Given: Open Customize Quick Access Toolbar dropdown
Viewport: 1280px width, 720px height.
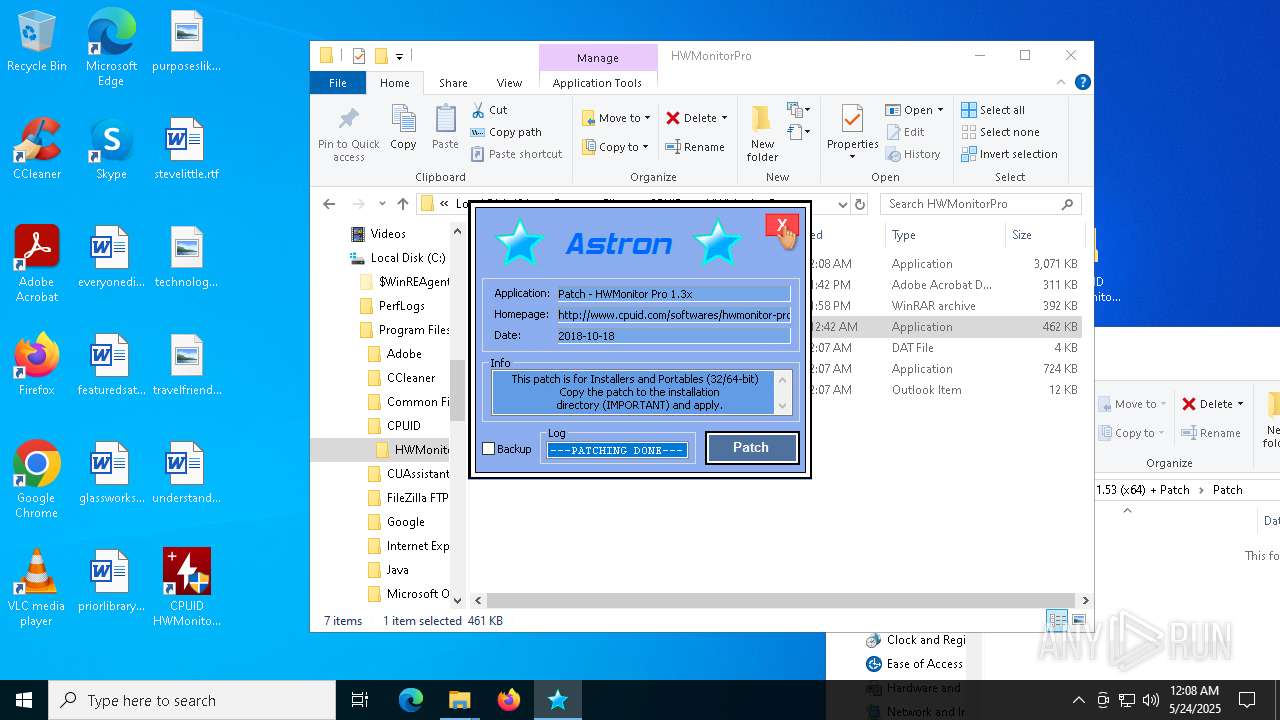Looking at the screenshot, I should click(399, 56).
